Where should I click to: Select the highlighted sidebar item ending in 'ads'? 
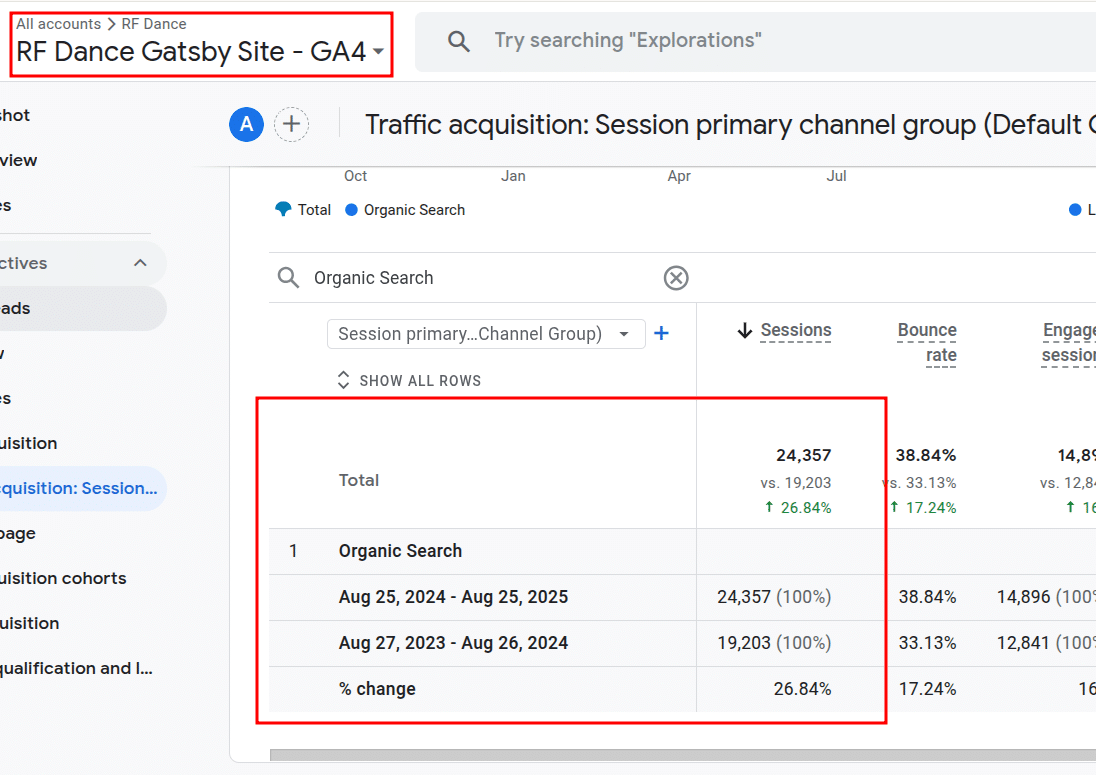(83, 308)
